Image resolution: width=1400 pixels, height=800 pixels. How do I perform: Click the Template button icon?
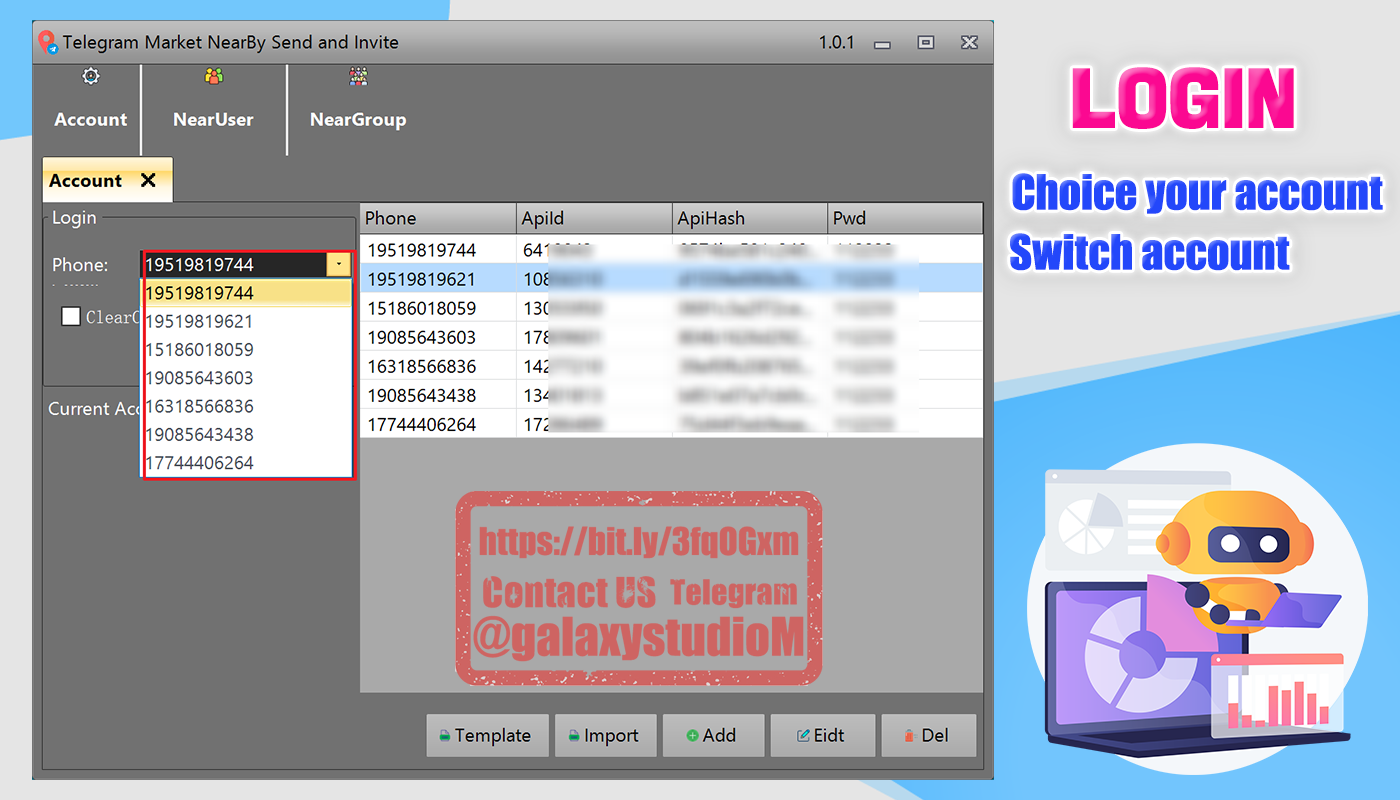pos(444,736)
